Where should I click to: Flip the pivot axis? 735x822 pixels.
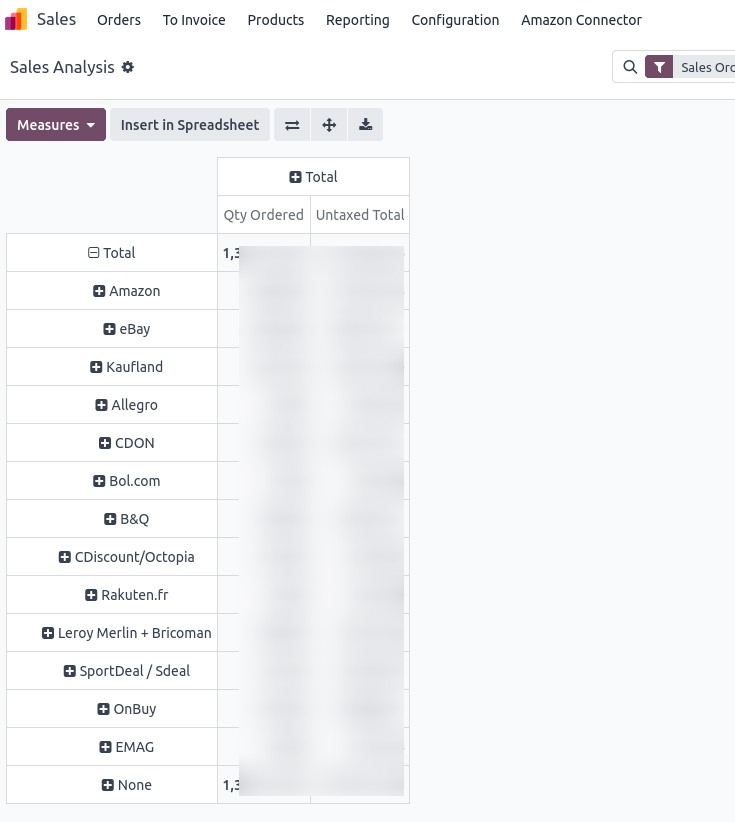292,125
